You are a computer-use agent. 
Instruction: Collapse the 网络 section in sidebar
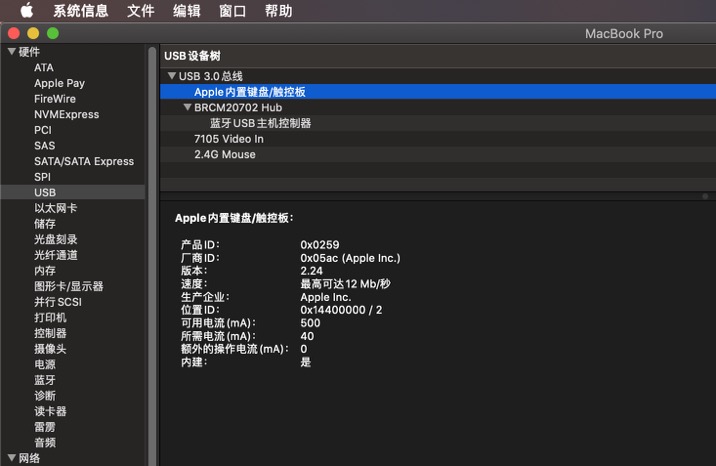[x=12, y=457]
